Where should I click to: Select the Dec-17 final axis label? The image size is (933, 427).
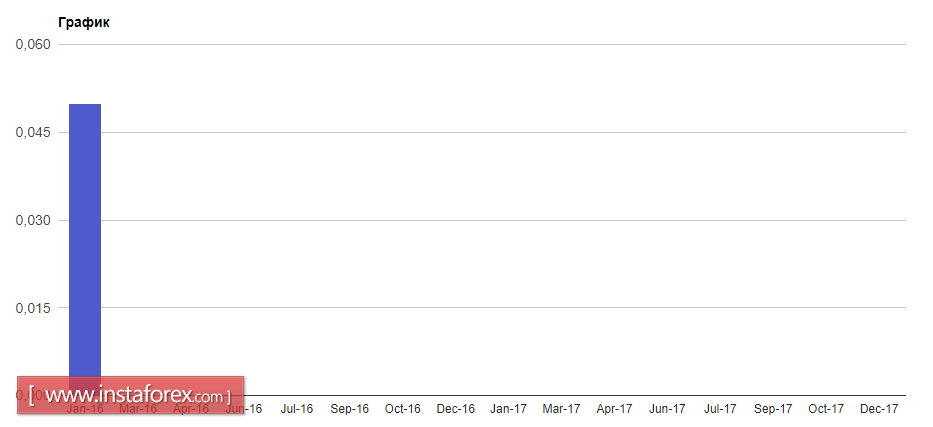(879, 409)
